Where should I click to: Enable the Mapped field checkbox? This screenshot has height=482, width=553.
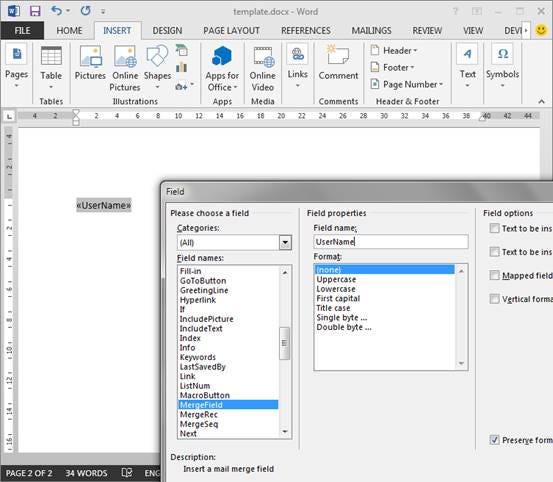[x=494, y=275]
